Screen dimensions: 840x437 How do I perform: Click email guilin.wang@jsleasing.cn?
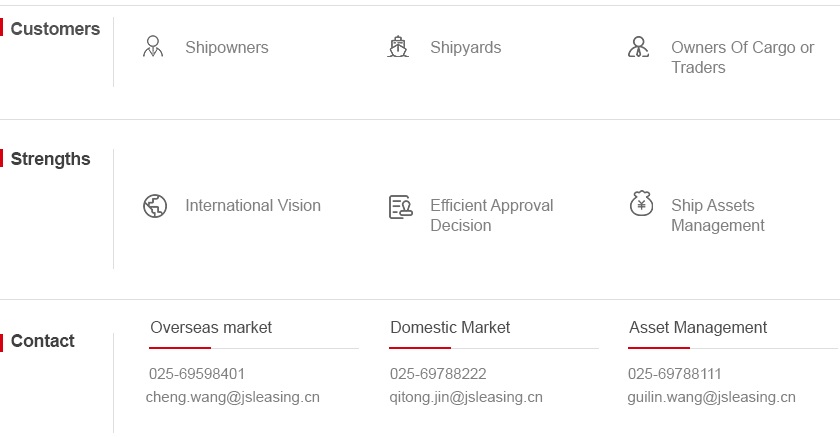(711, 397)
